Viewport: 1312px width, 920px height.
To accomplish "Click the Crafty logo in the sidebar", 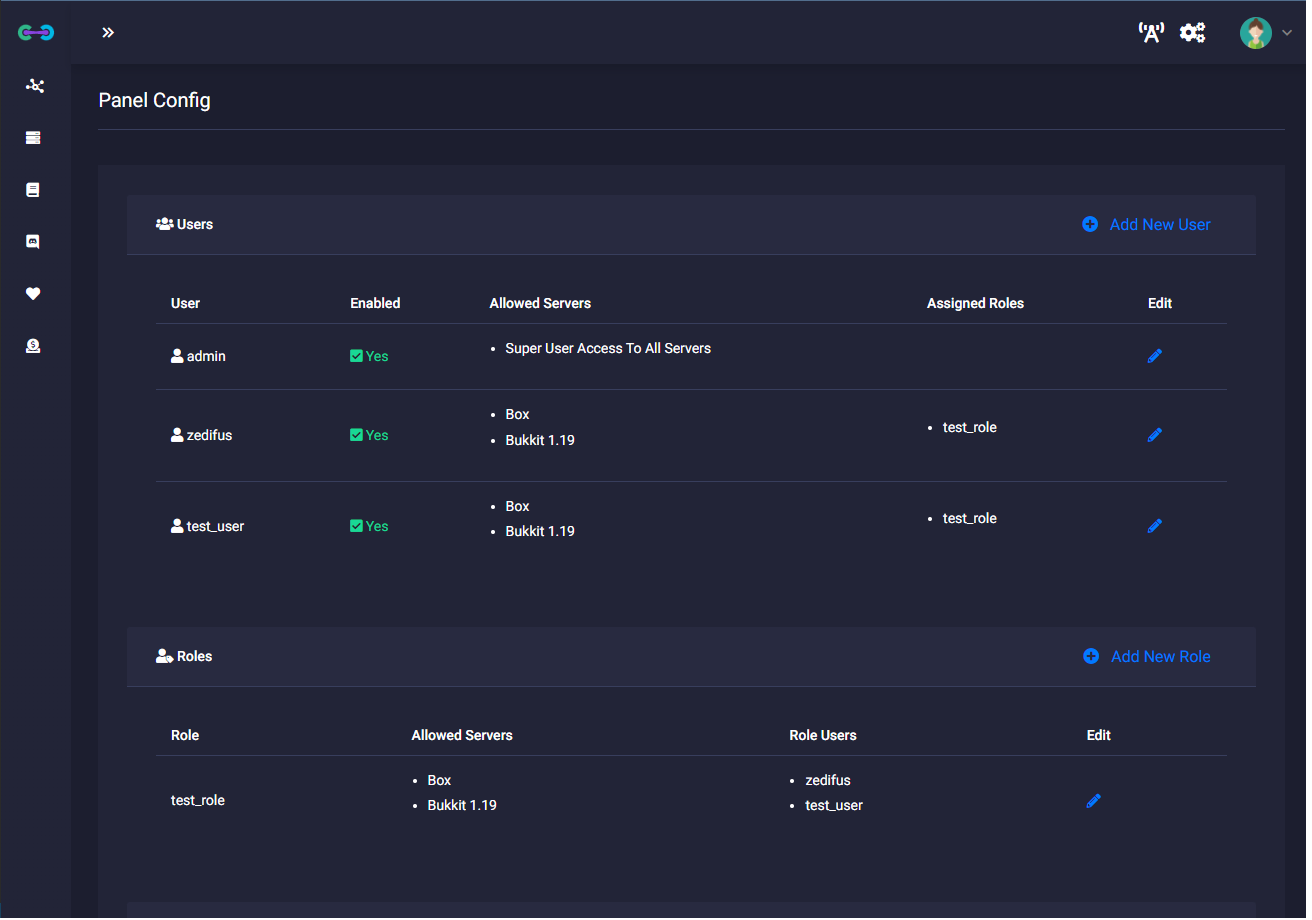I will click(x=36, y=33).
